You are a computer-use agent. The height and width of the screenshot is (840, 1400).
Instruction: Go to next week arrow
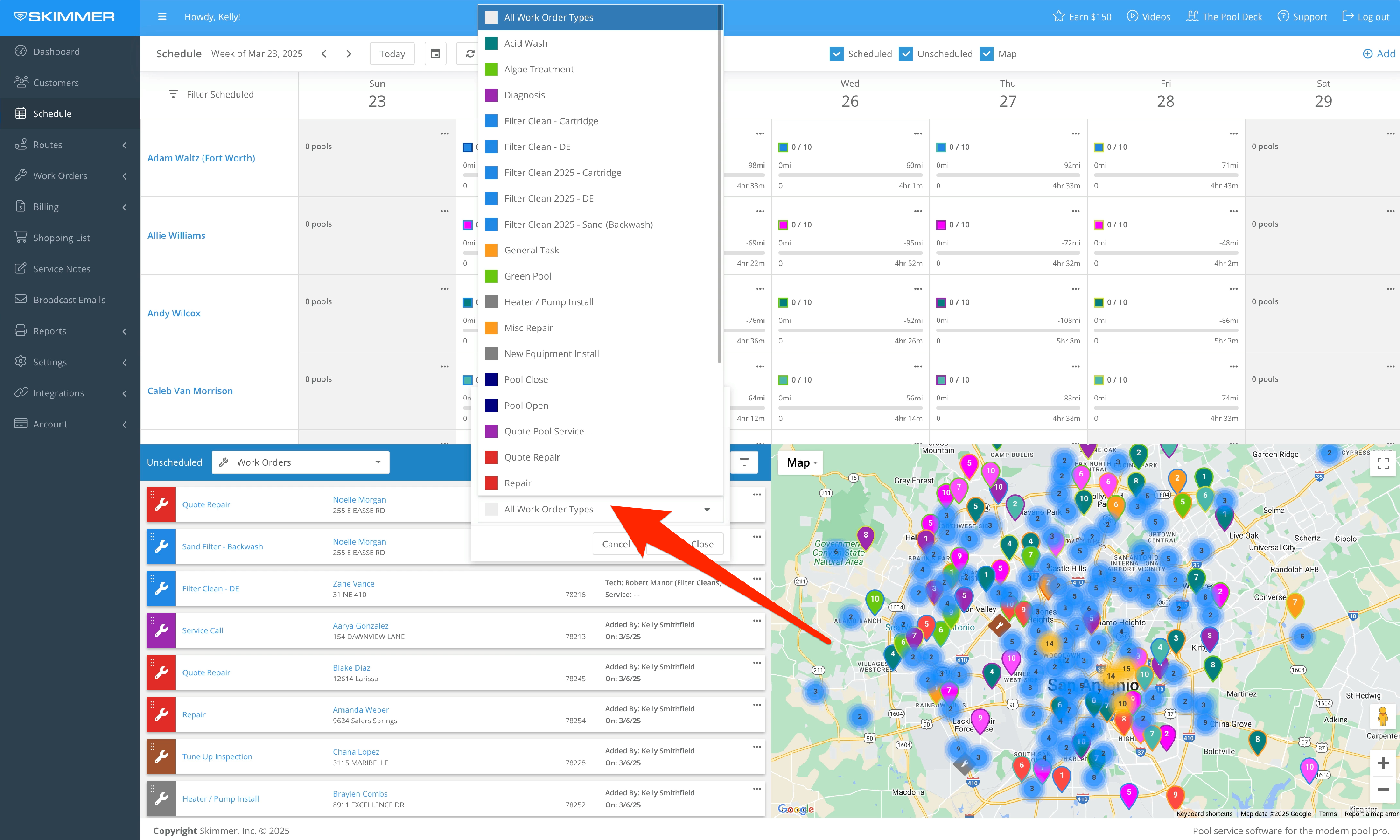click(x=349, y=54)
